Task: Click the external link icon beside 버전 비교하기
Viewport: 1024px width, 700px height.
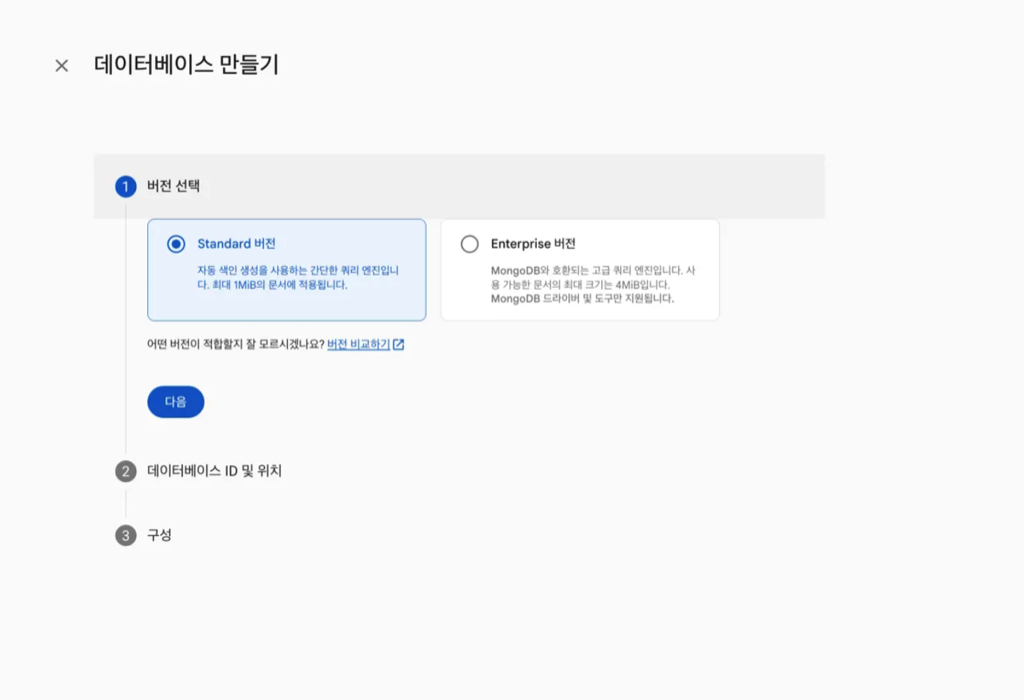Action: pos(399,345)
